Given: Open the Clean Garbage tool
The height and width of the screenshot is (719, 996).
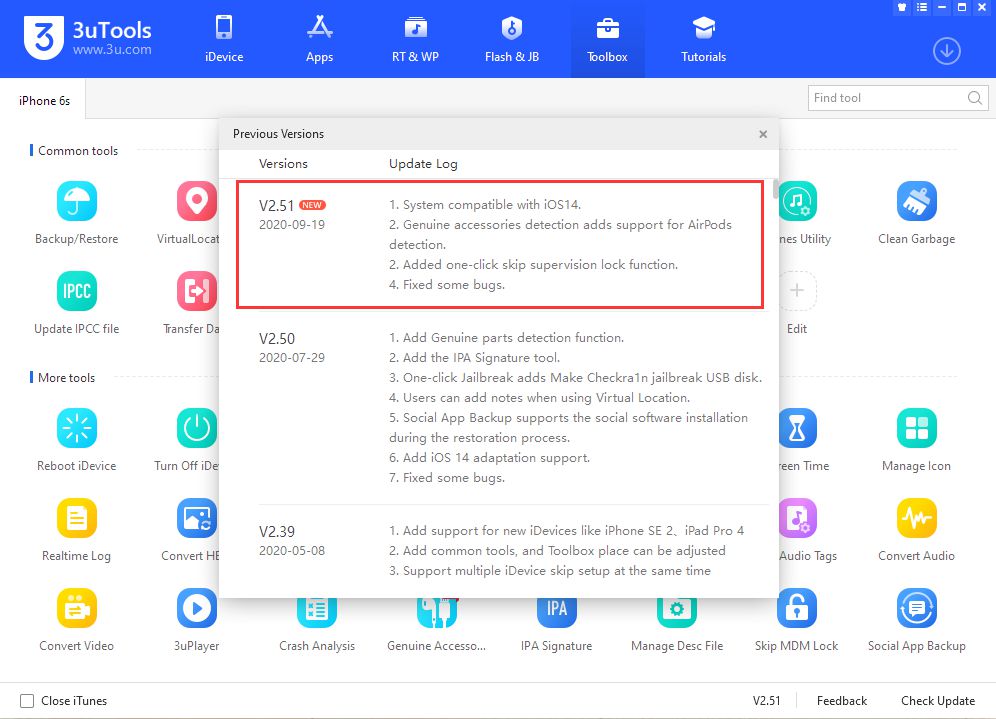Looking at the screenshot, I should coord(917,201).
